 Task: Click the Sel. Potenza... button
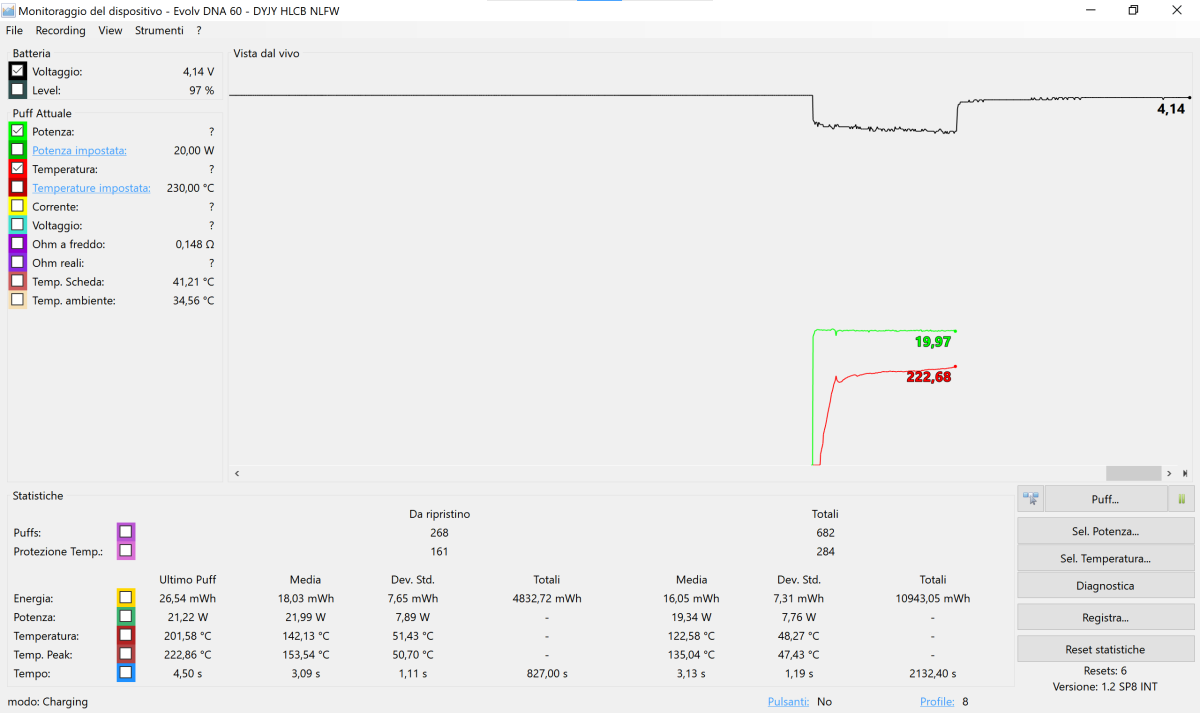(x=1105, y=531)
